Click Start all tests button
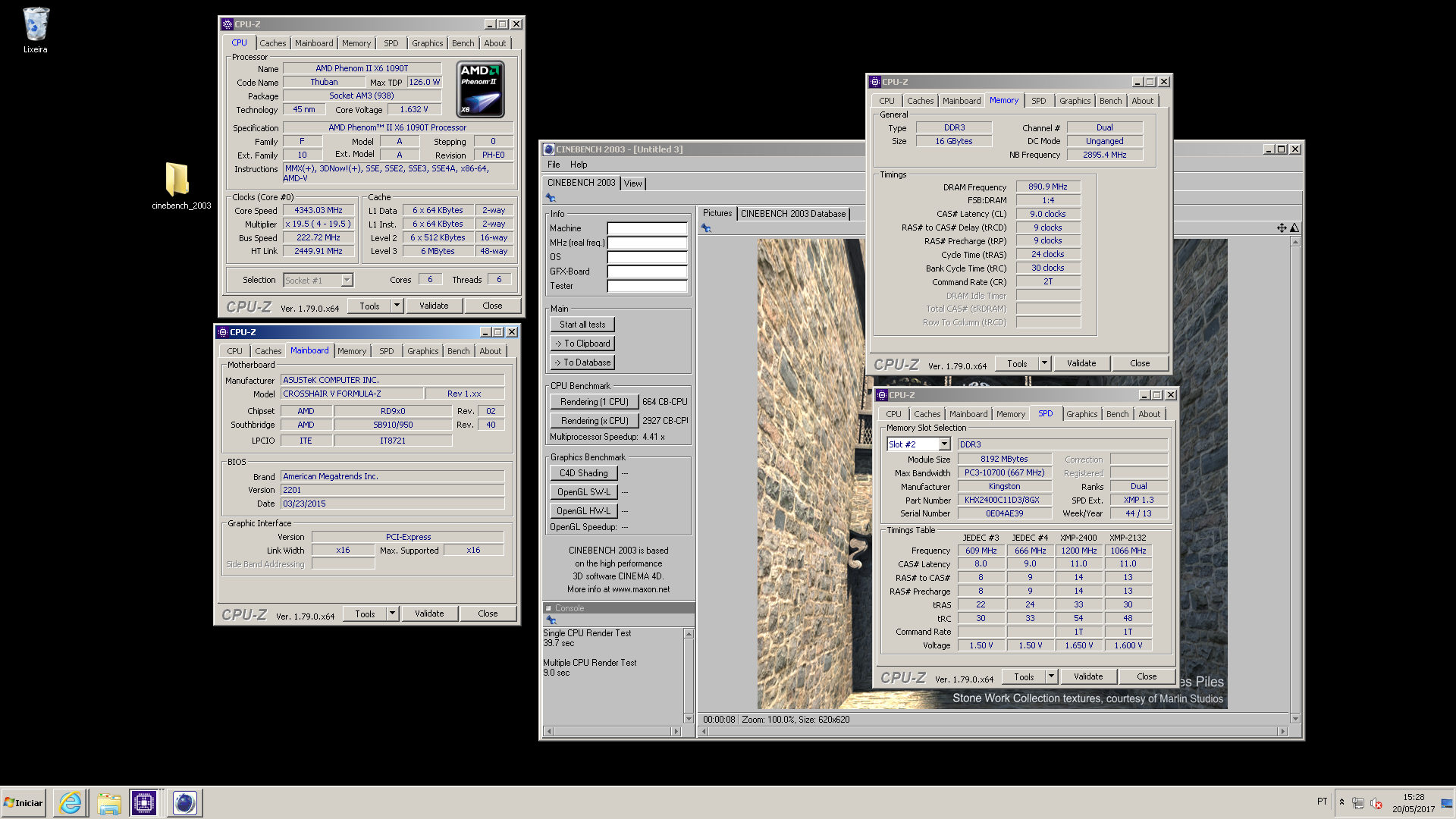 click(582, 325)
